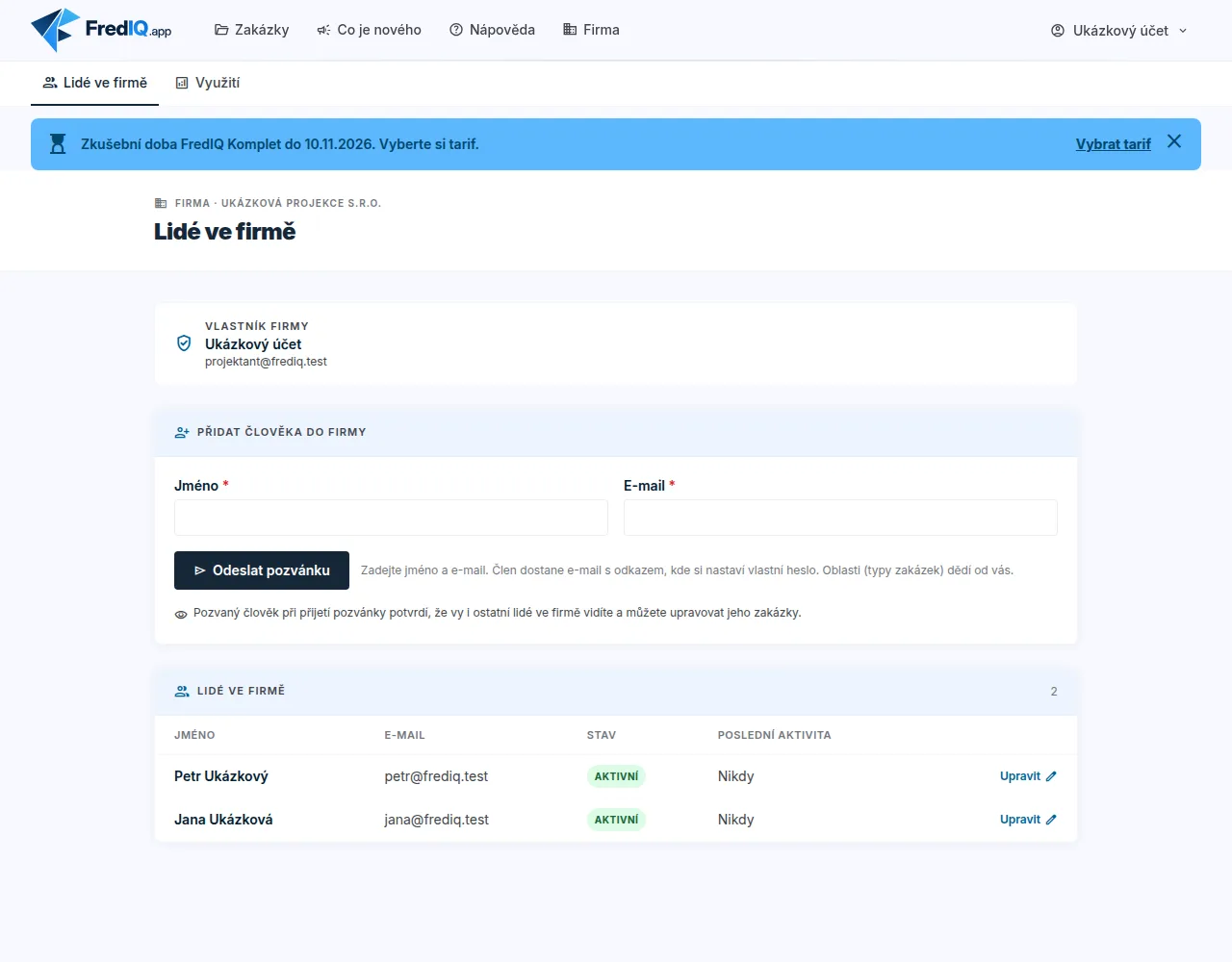Click the name Petr Ukázkový
The width and height of the screenshot is (1232, 962).
pyautogui.click(x=221, y=776)
